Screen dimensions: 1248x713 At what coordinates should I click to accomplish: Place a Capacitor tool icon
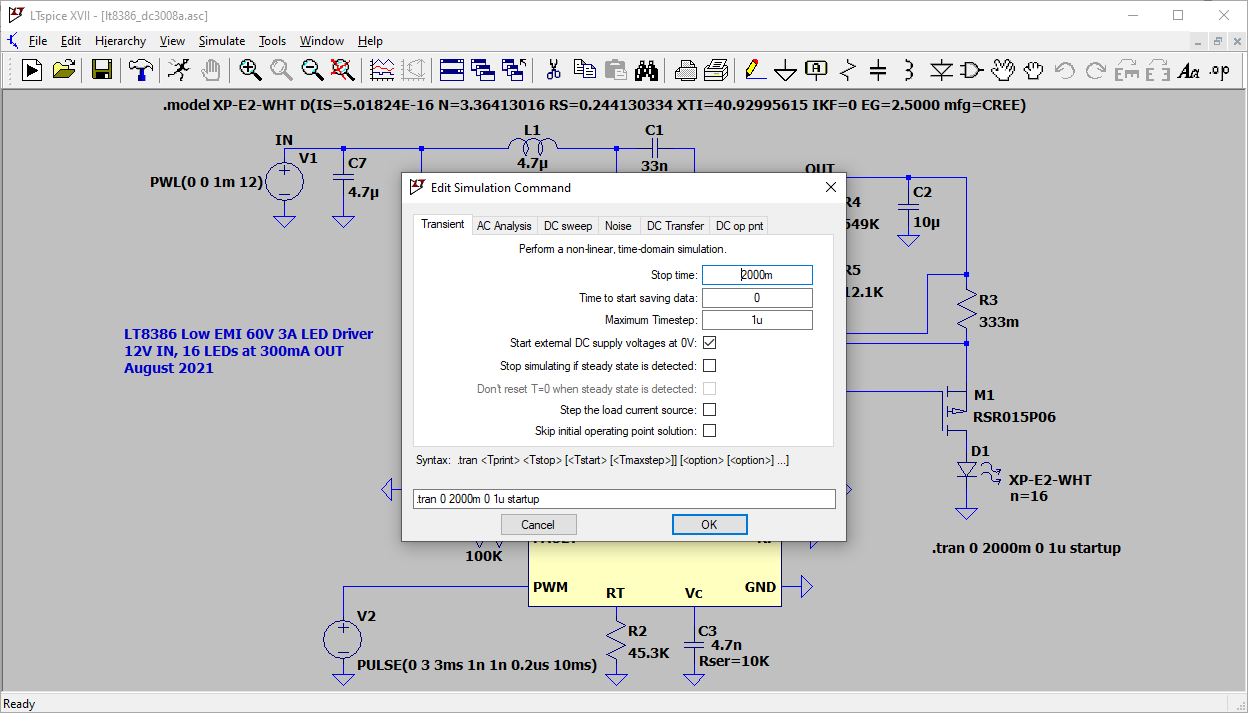click(x=878, y=69)
